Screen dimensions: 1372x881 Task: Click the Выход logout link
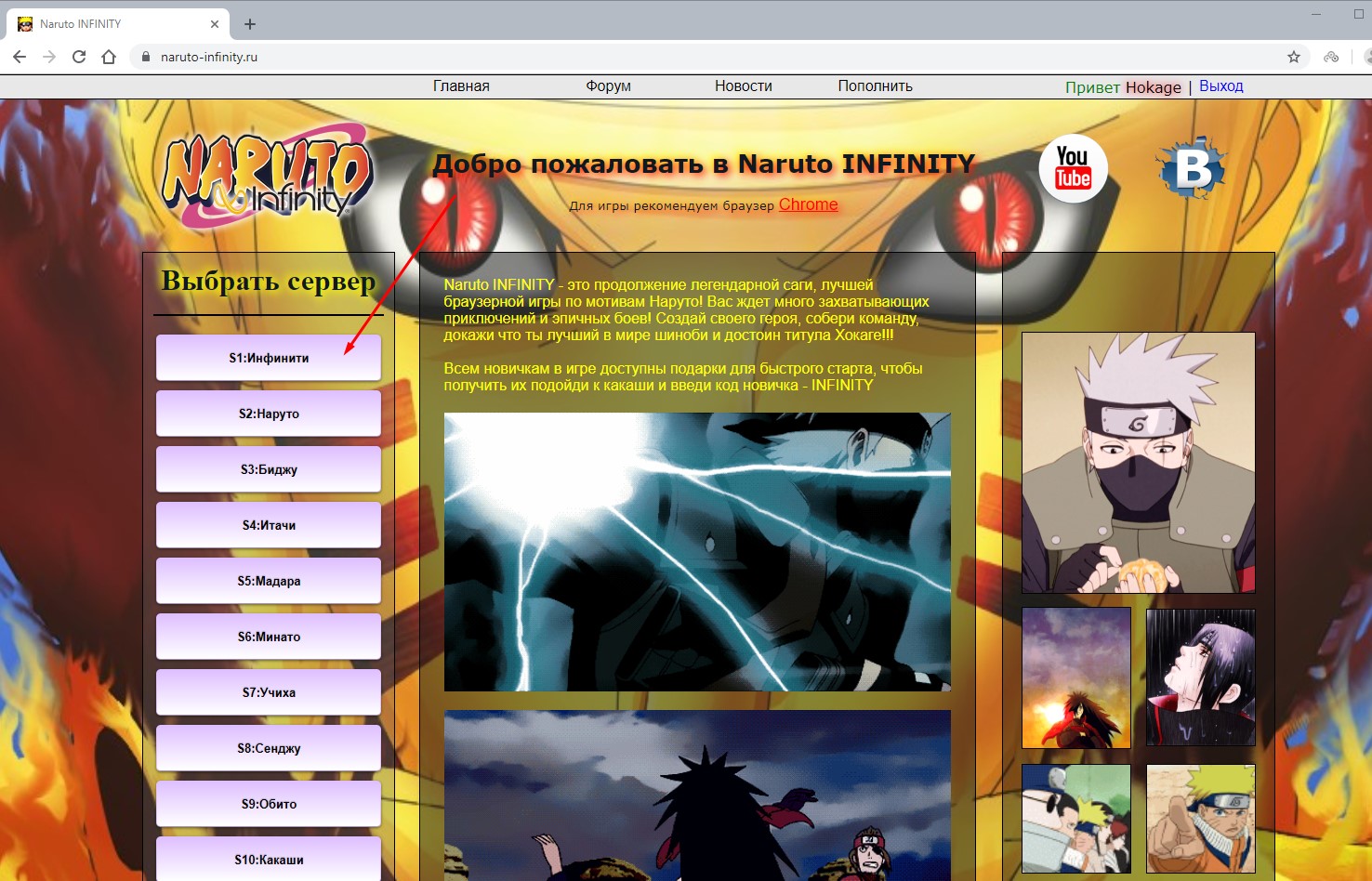(1221, 85)
